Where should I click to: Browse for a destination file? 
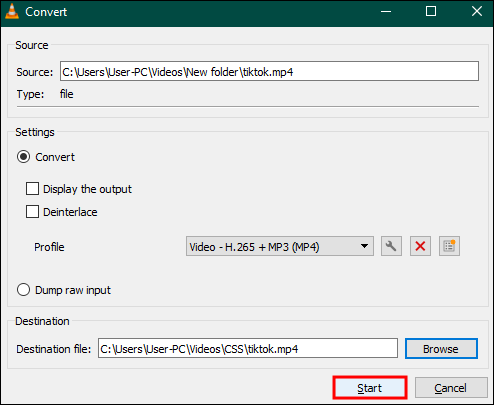[x=441, y=349]
